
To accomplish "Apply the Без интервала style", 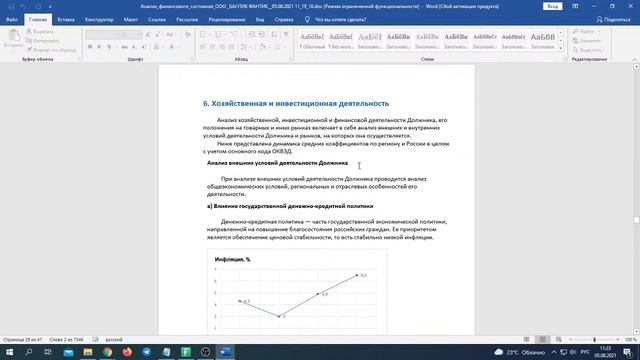I will pos(341,40).
